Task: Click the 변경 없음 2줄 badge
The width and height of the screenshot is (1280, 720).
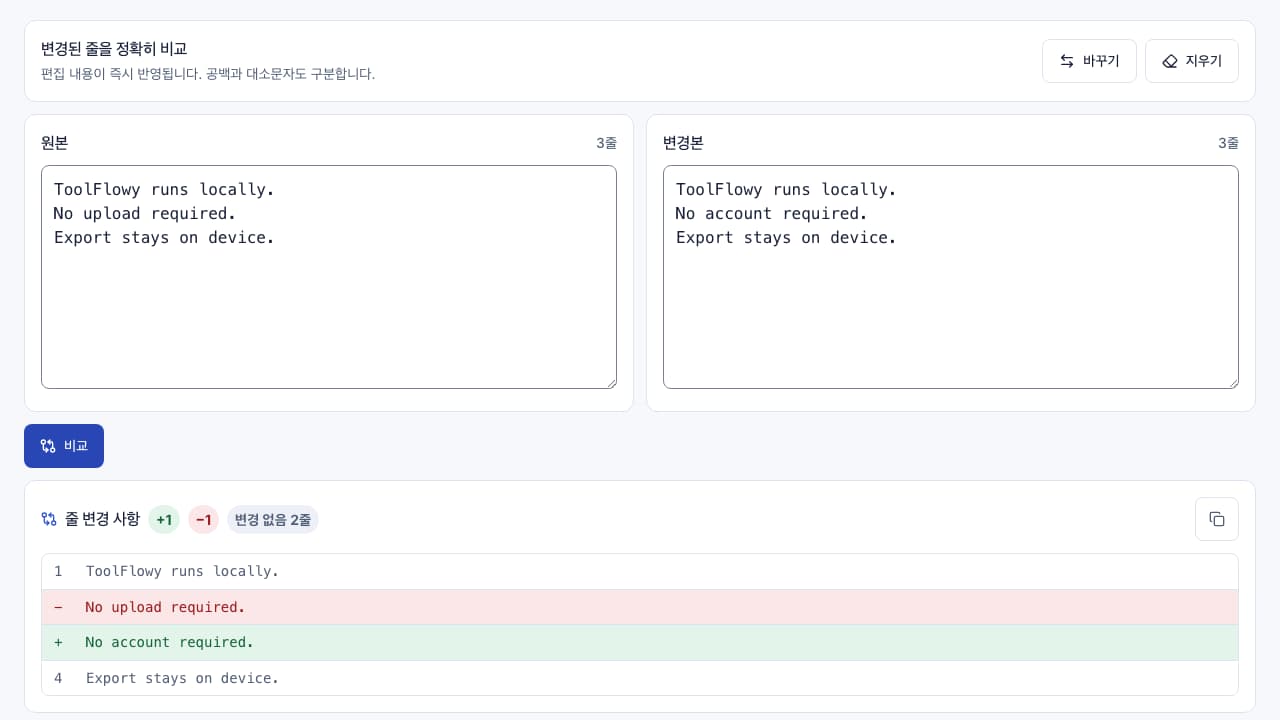Action: 273,519
